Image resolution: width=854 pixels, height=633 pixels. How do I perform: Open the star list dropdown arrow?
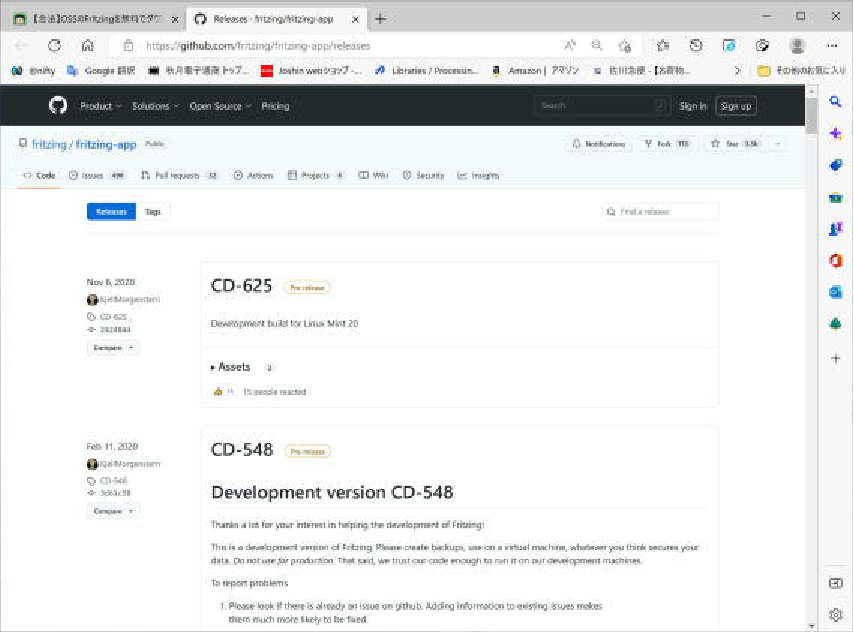[777, 144]
